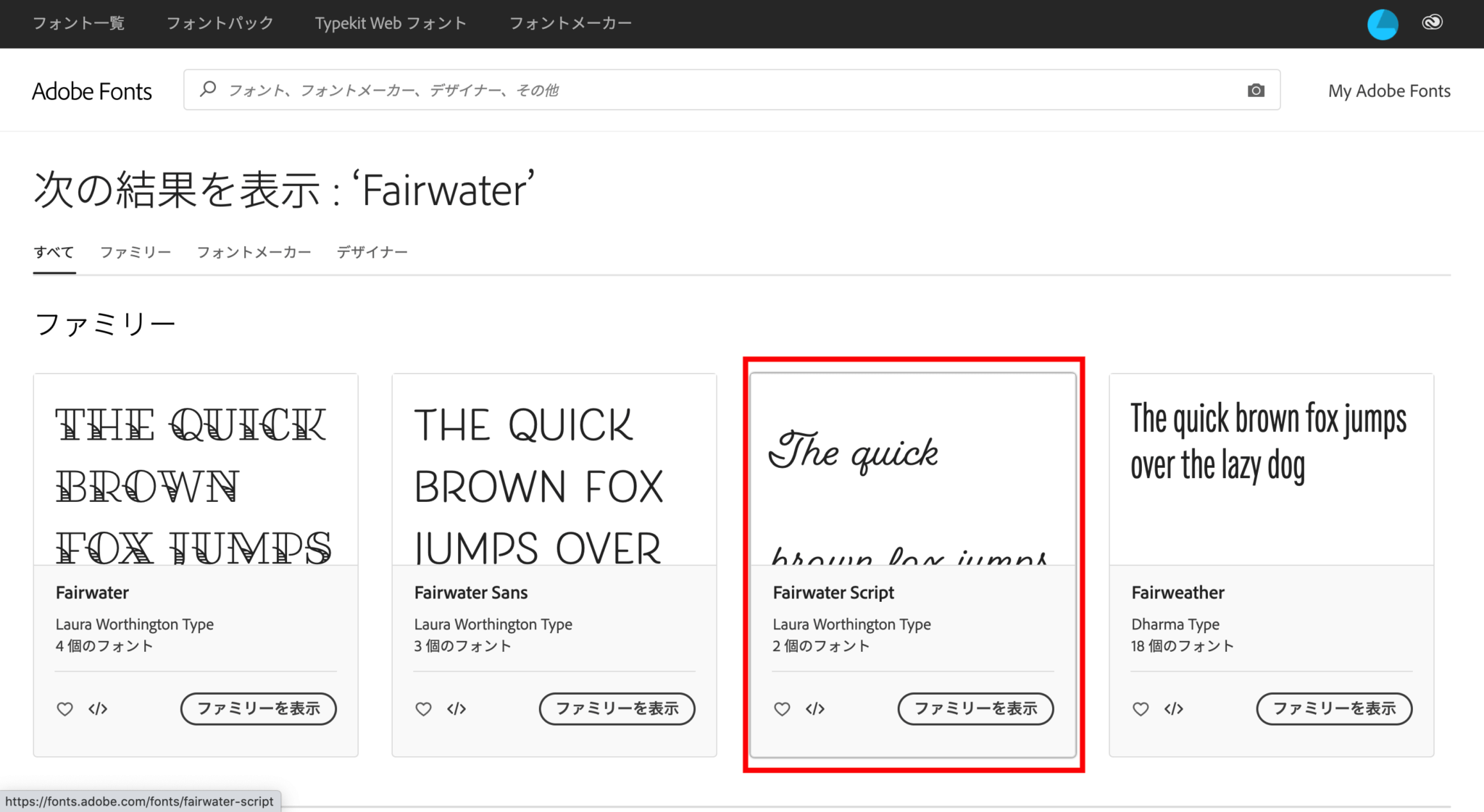Open the profile avatar menu
This screenshot has height=812, width=1484.
pyautogui.click(x=1382, y=23)
